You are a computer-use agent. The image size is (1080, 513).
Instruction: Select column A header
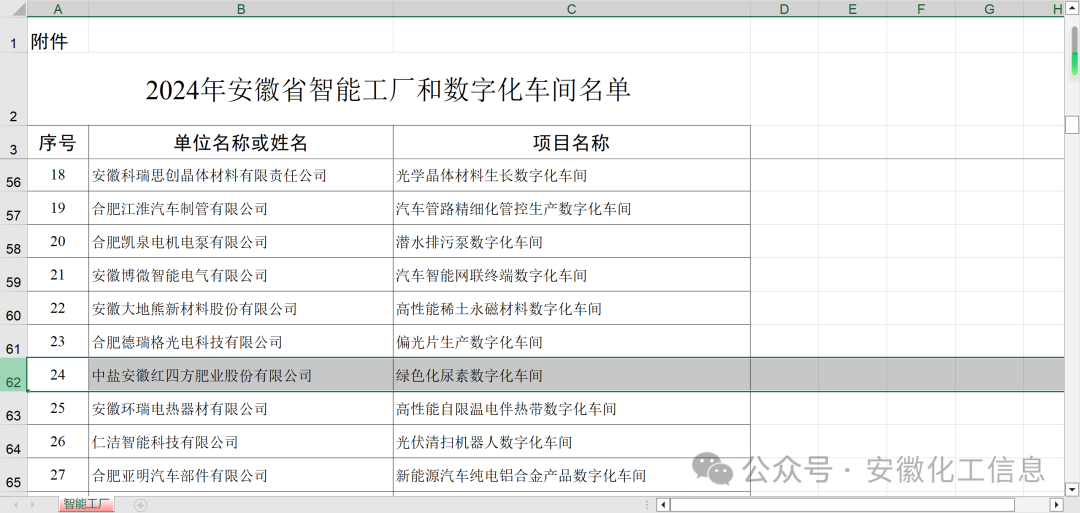coord(58,8)
